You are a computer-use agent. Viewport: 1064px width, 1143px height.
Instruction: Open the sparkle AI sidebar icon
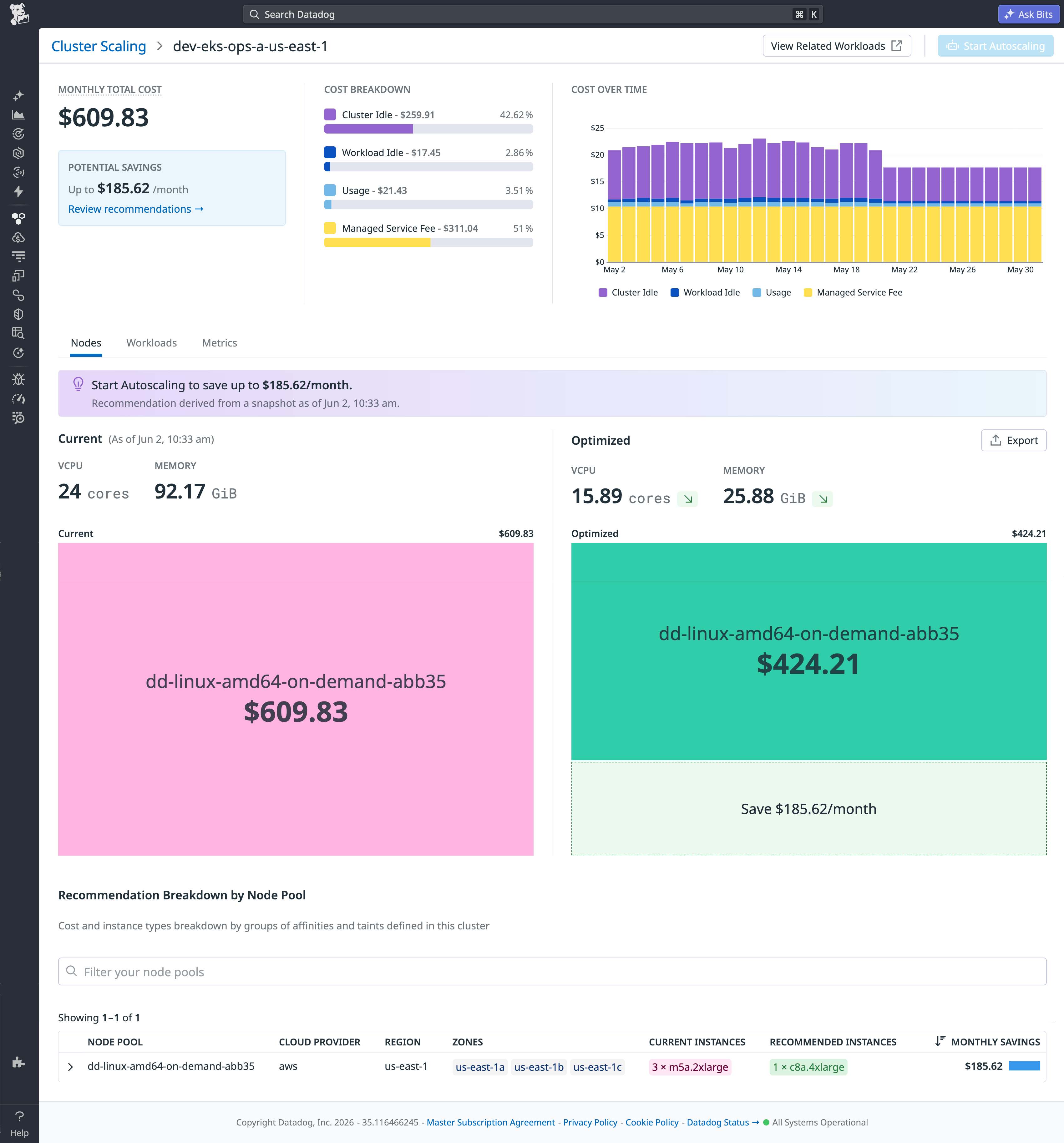tap(18, 95)
